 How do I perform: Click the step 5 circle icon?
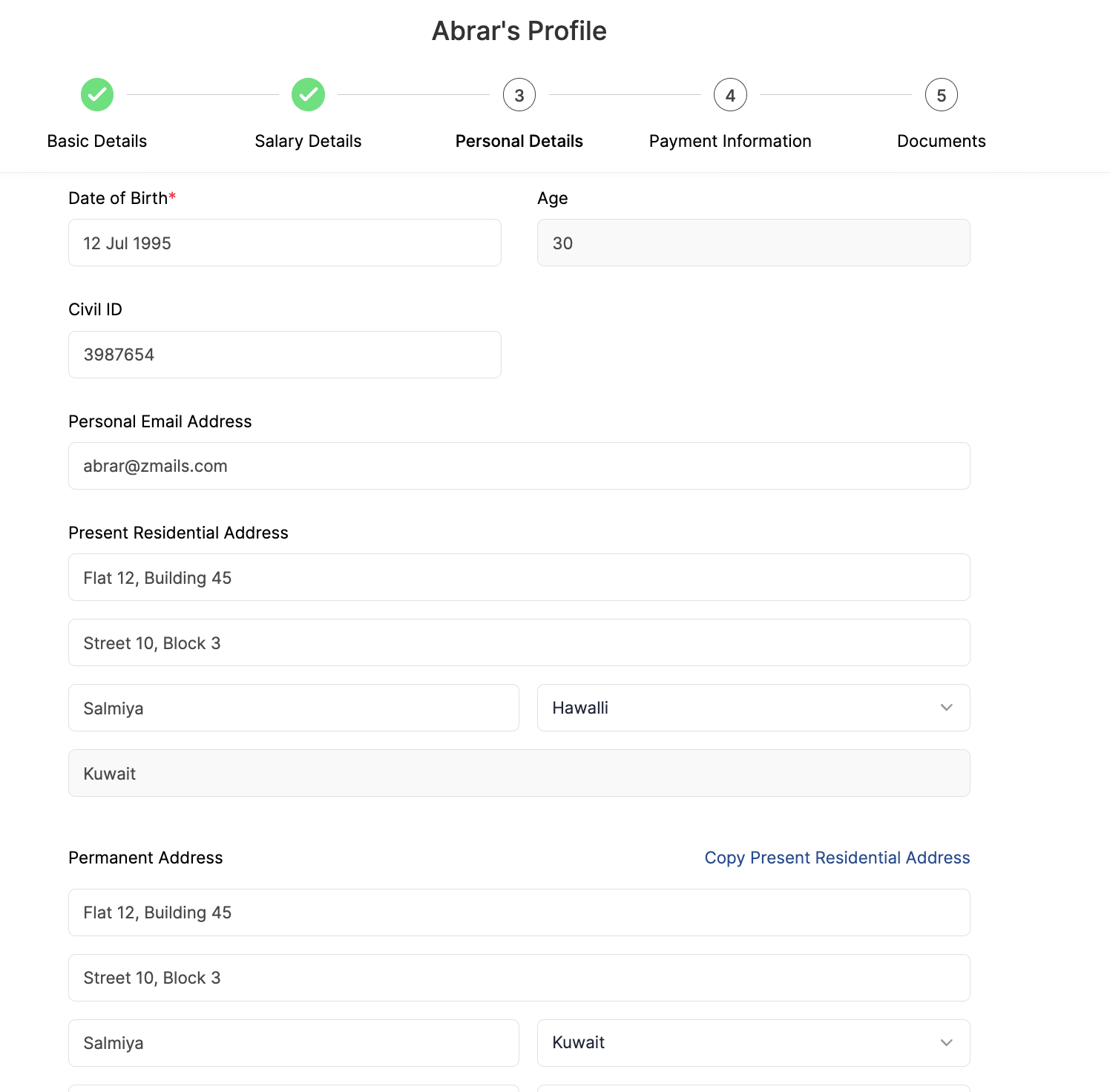point(941,95)
